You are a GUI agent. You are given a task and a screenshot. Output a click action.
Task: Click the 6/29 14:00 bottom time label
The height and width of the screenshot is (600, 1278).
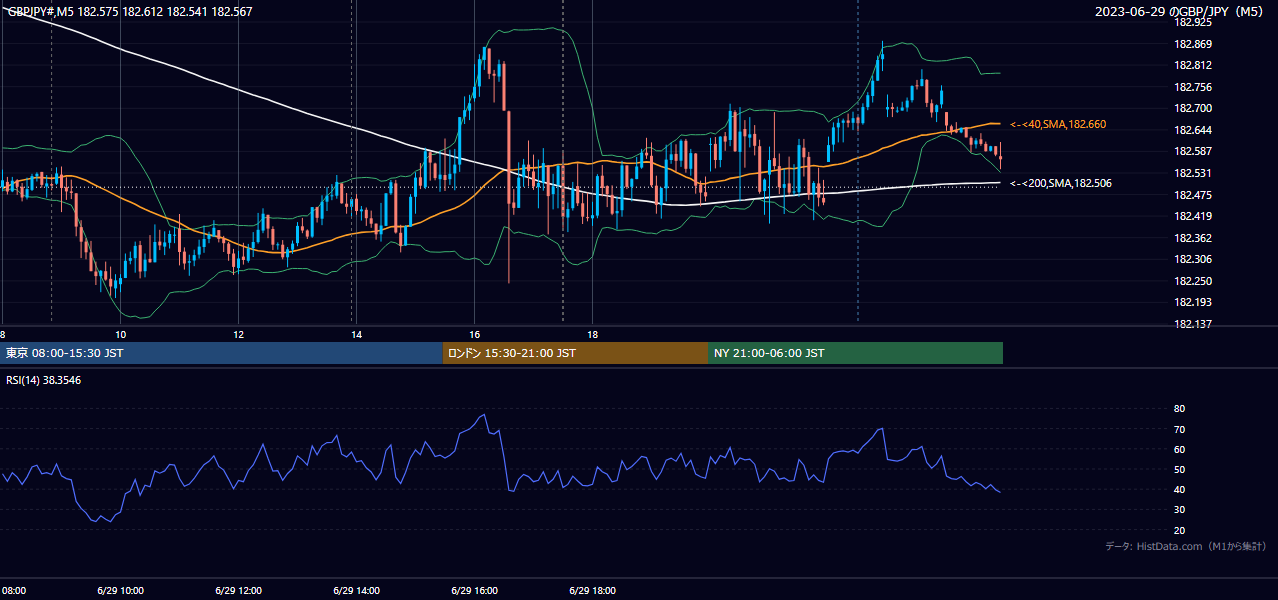356,590
